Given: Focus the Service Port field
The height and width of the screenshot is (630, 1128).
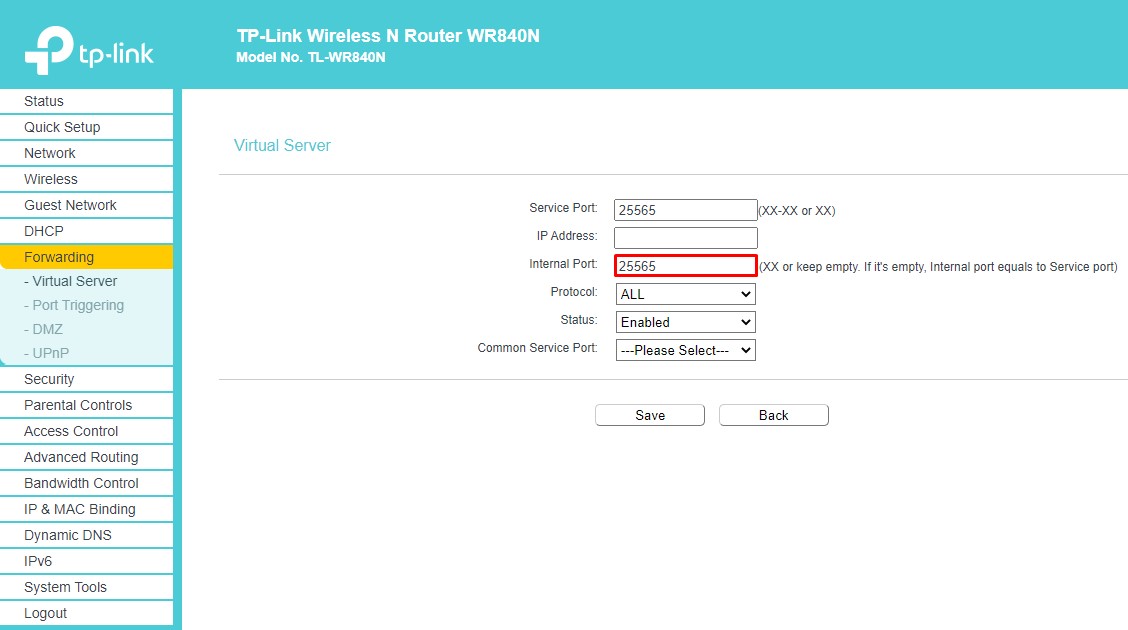Looking at the screenshot, I should click(686, 210).
